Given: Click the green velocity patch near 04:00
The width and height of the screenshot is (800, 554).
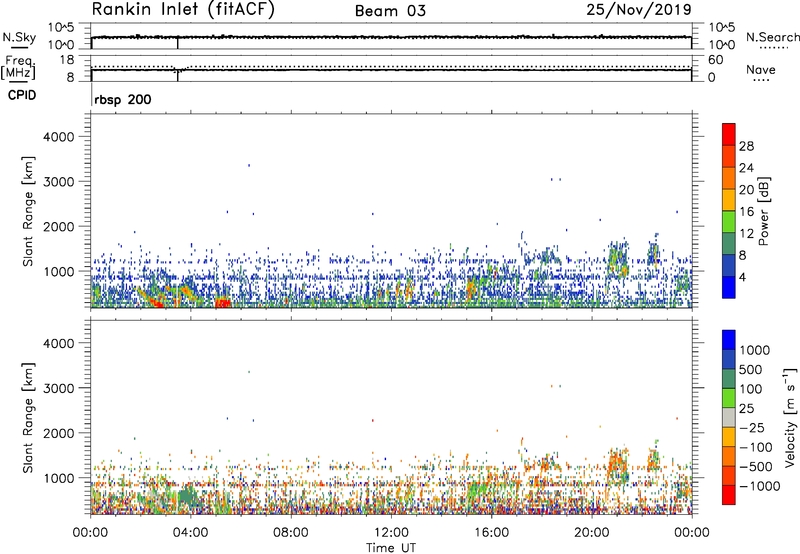Looking at the screenshot, I should click(187, 495).
